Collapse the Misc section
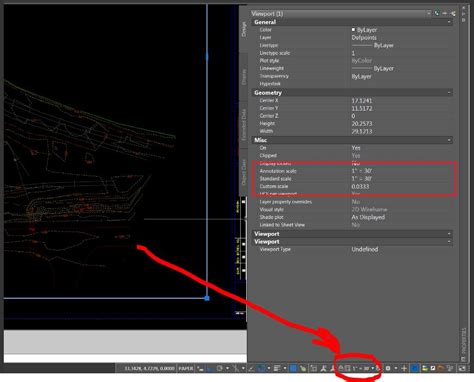The image size is (474, 382). pos(449,140)
